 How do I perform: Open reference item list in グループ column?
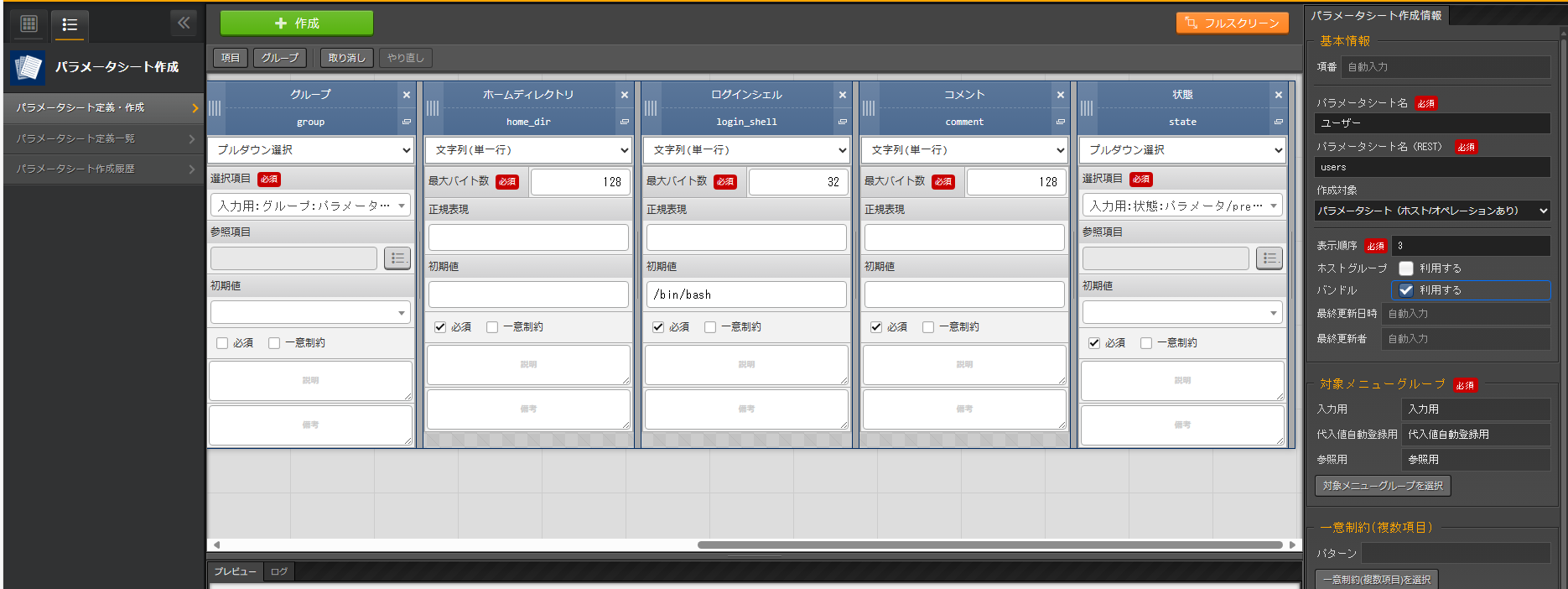[x=397, y=258]
